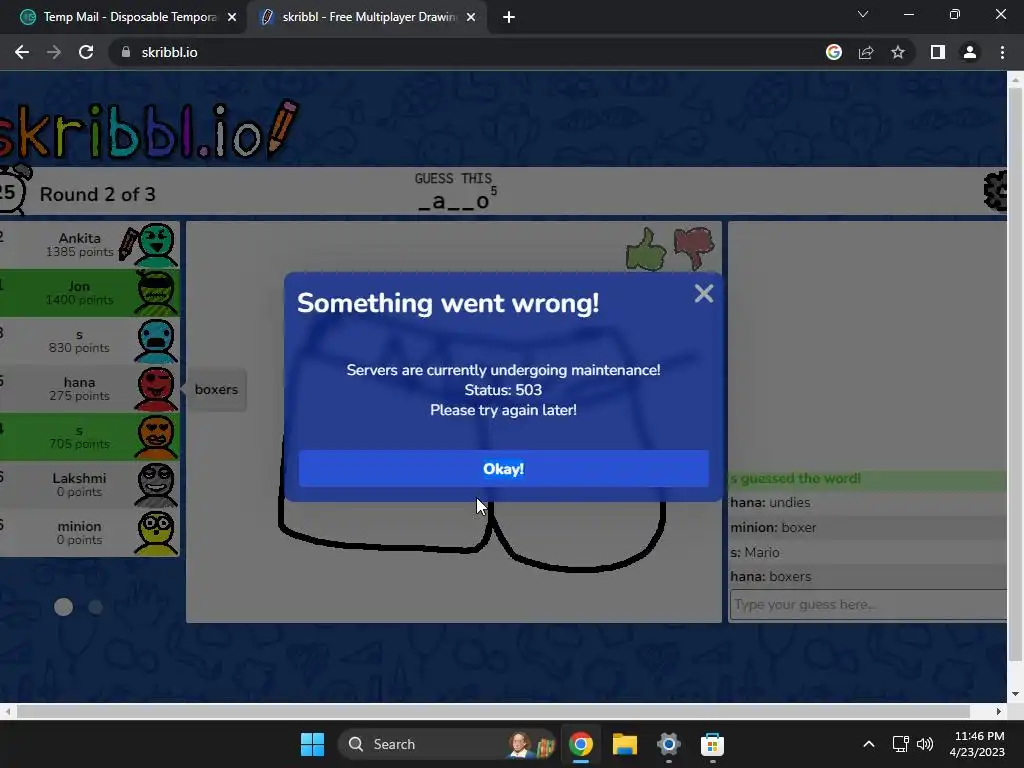The width and height of the screenshot is (1024, 768).
Task: Go back to previous page
Action: click(x=22, y=52)
